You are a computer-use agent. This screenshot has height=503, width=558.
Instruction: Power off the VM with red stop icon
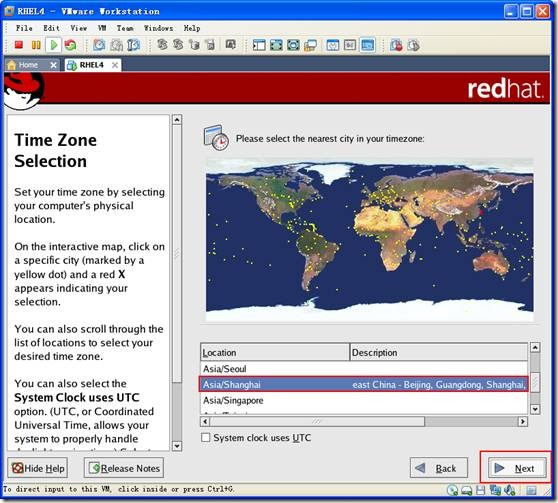tap(19, 45)
